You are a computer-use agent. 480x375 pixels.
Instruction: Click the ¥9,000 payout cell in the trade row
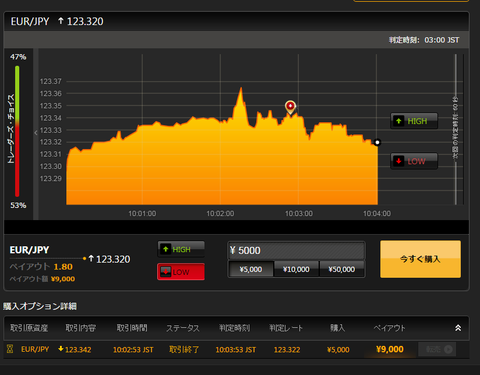[x=390, y=349]
